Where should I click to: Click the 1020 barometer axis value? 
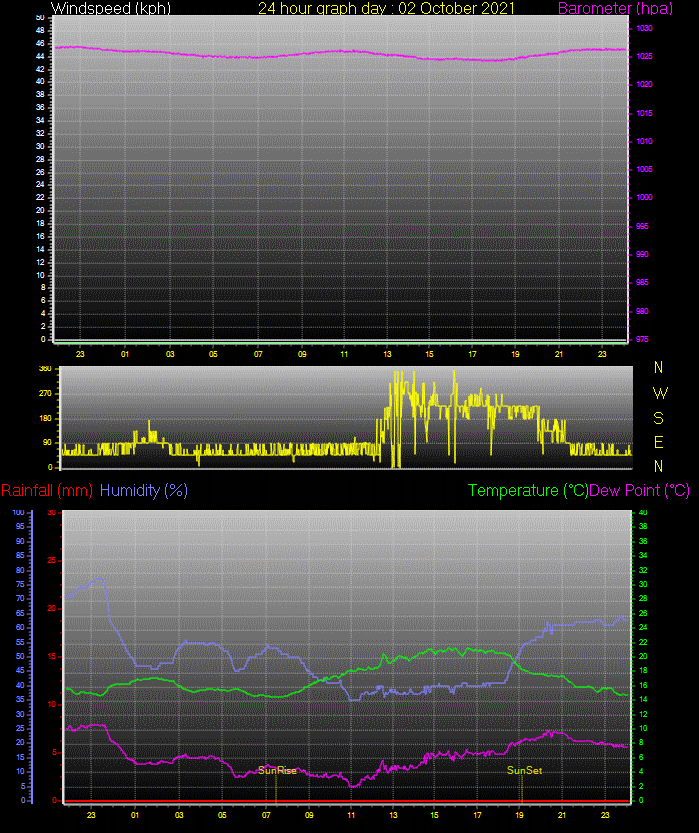644,84
